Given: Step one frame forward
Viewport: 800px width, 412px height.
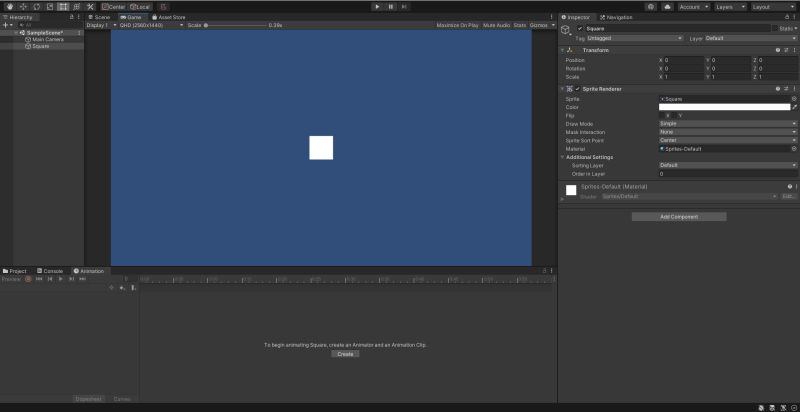Looking at the screenshot, I should [404, 7].
